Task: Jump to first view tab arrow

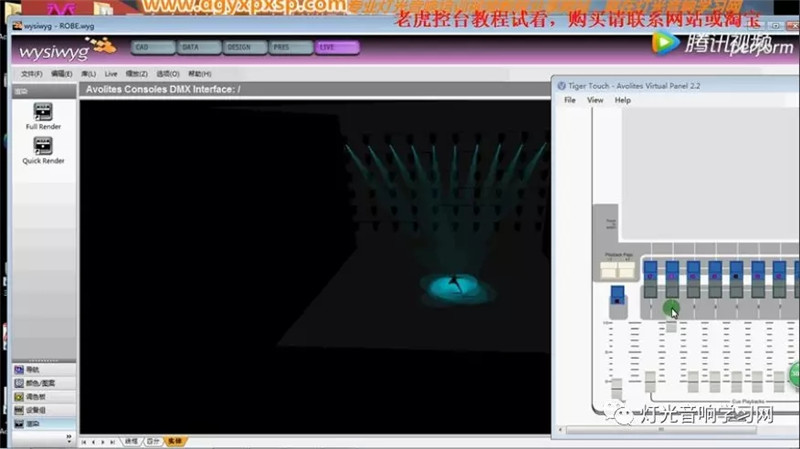Action: click(x=84, y=442)
